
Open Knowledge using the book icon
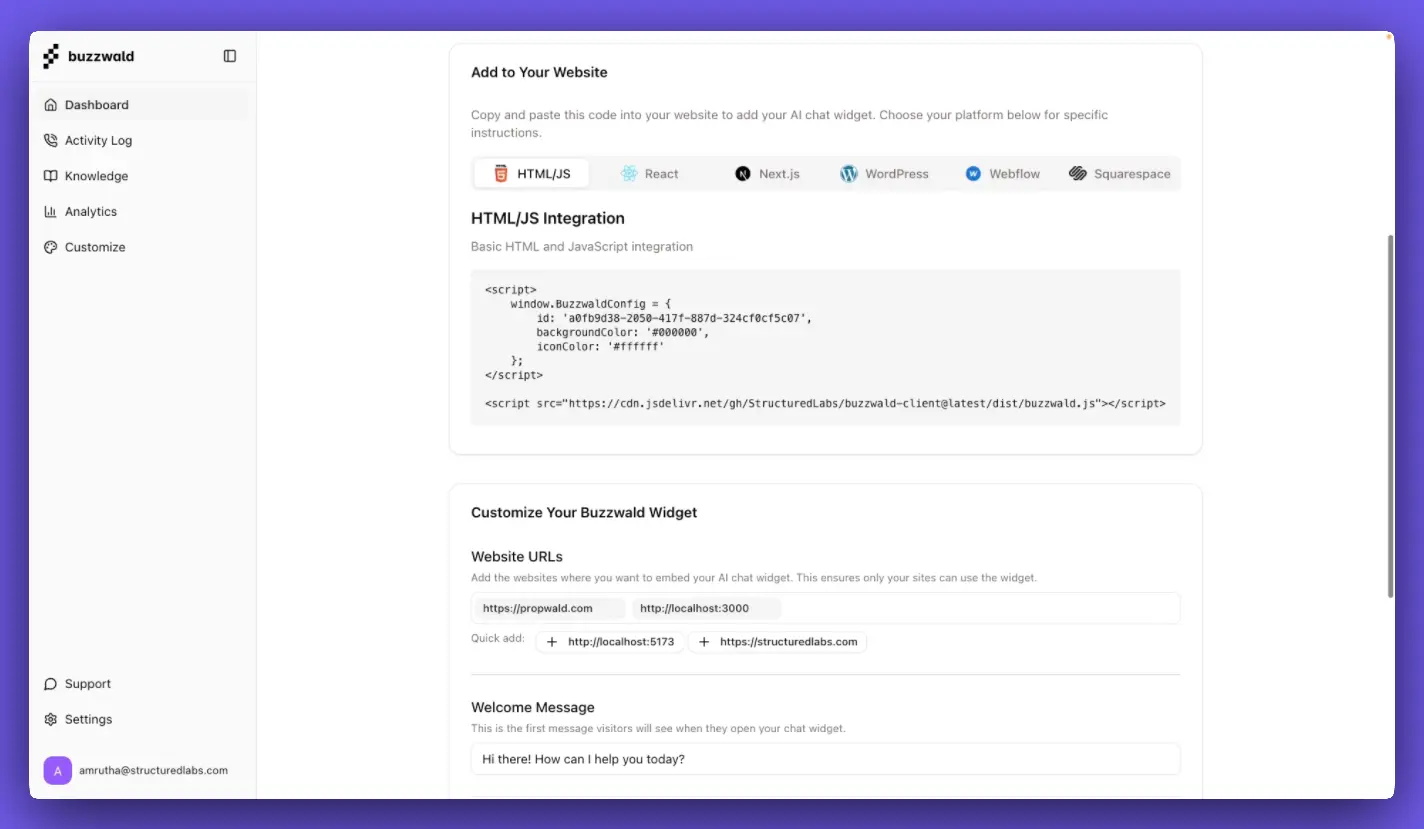(50, 176)
